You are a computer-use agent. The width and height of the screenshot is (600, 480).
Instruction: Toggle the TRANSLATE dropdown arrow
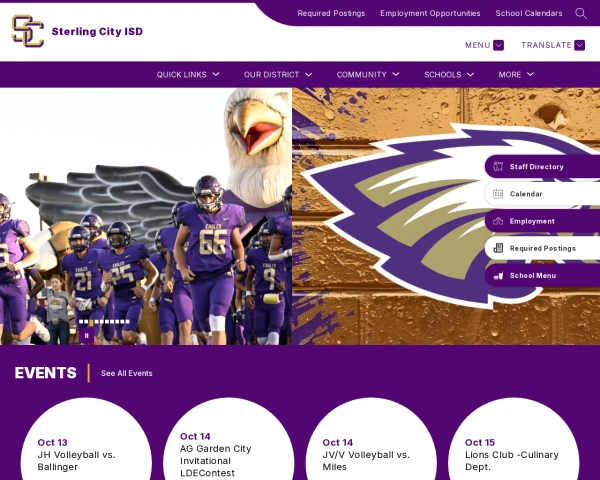pos(579,45)
